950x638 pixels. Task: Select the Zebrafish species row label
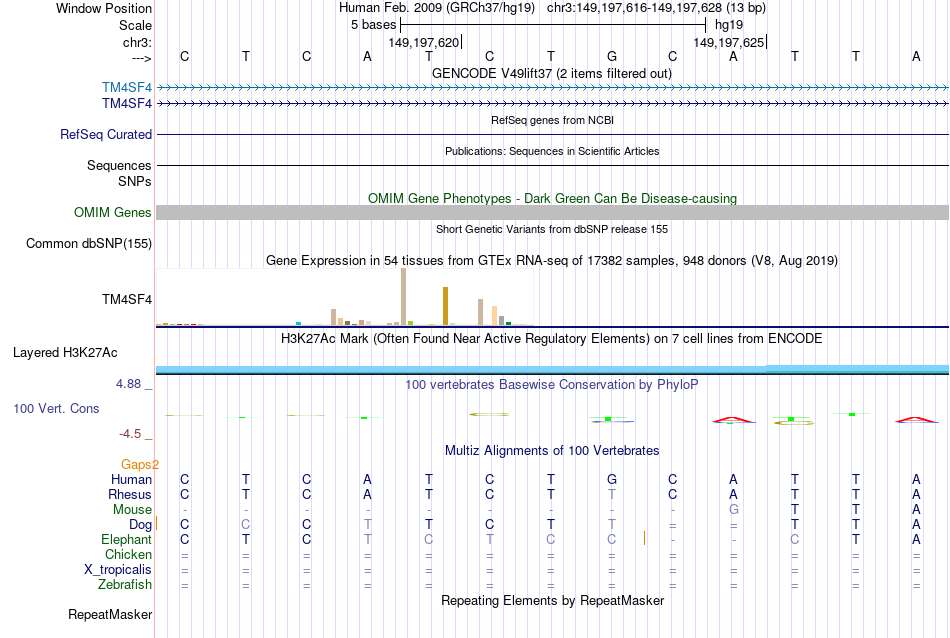pyautogui.click(x=125, y=585)
